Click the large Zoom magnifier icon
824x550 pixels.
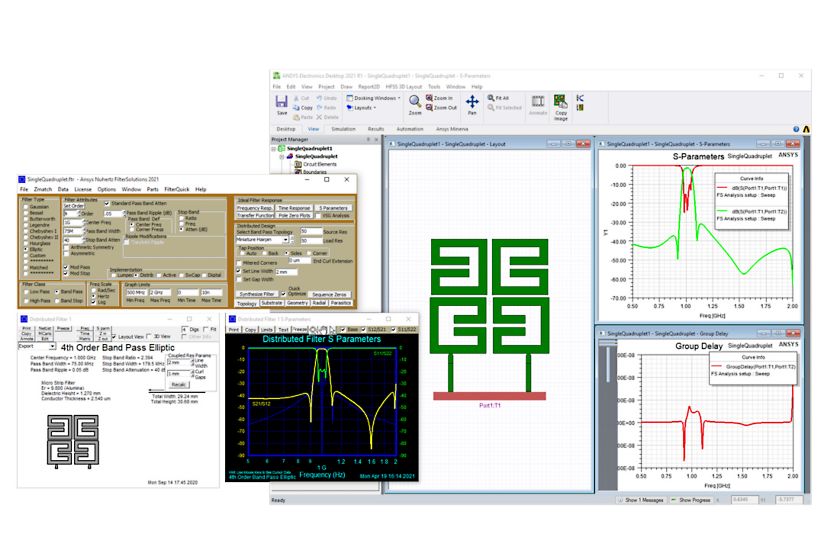tap(414, 102)
